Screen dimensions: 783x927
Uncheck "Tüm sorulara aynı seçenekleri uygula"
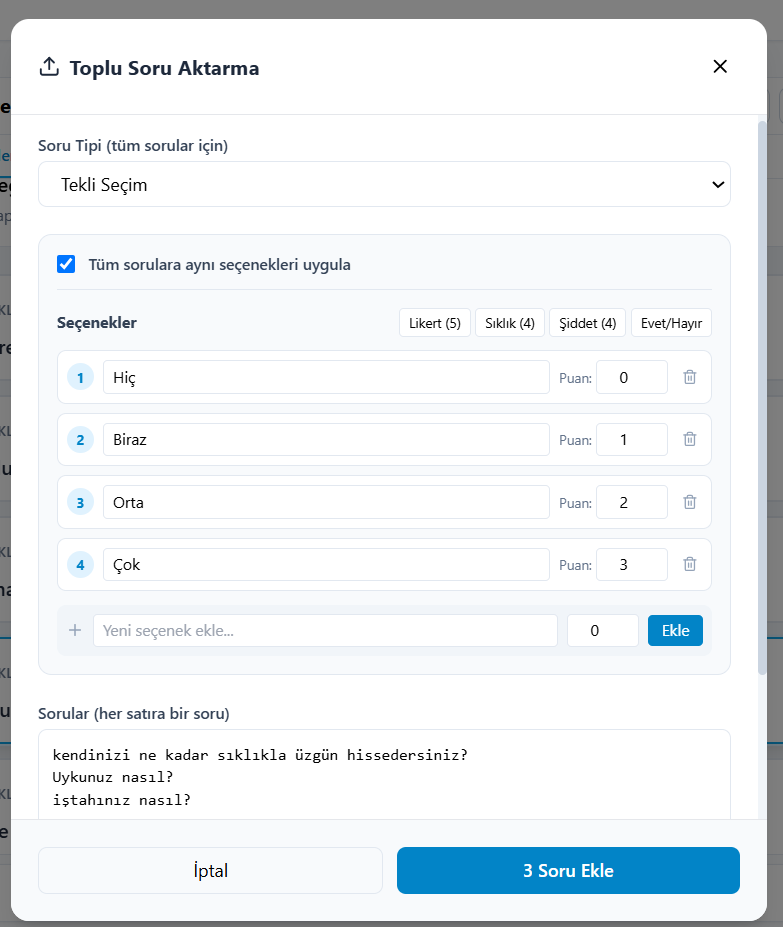coord(66,264)
